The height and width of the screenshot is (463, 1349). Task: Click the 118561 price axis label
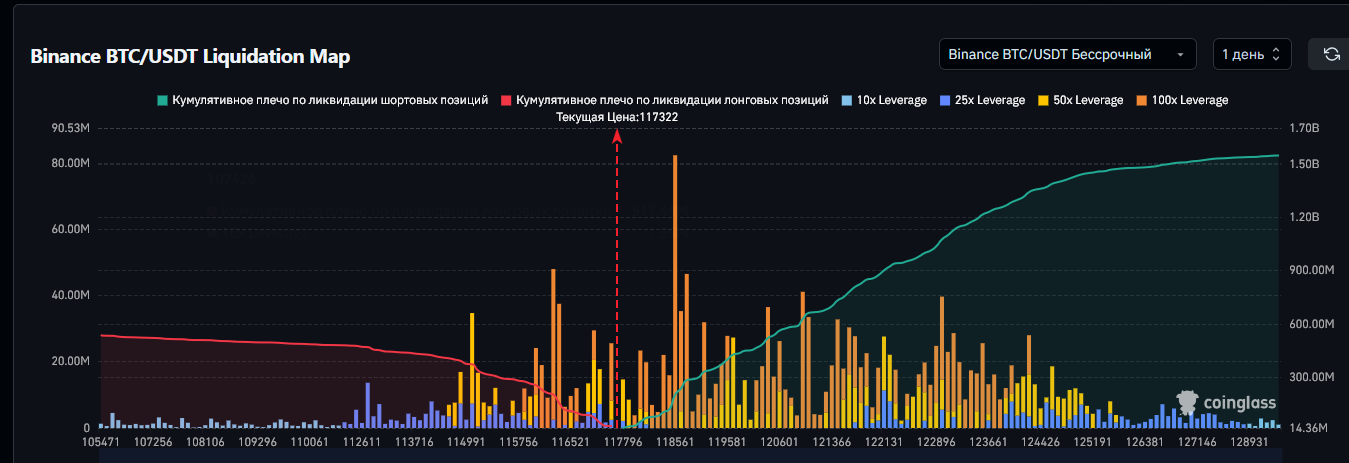click(677, 441)
